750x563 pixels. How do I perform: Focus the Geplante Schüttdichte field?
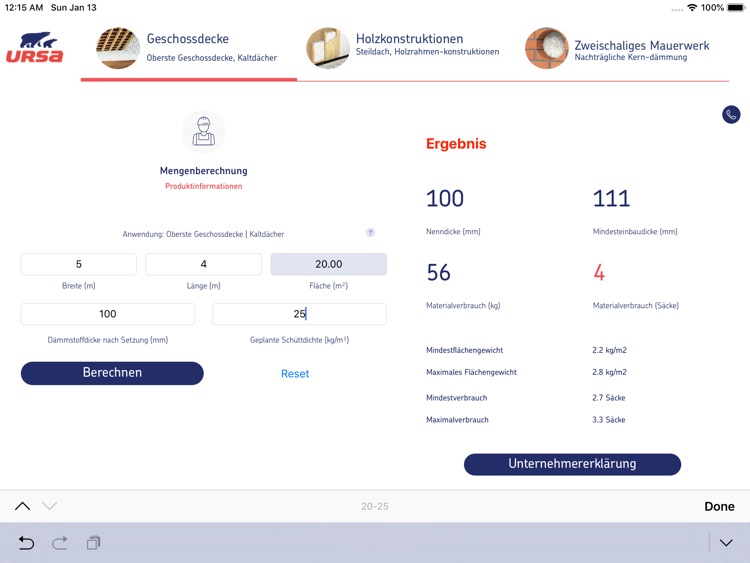pos(299,314)
